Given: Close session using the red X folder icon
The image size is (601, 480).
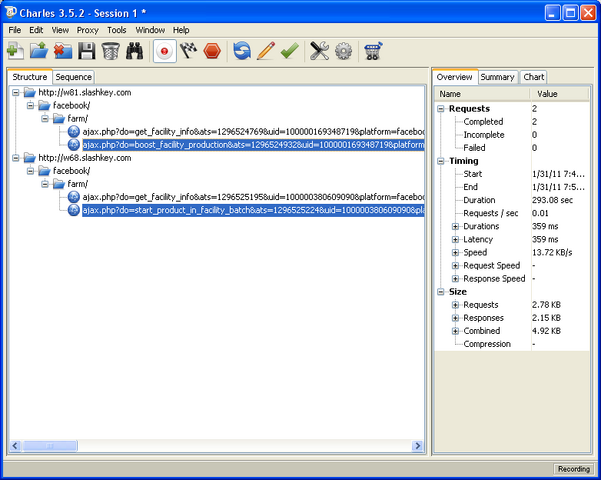Looking at the screenshot, I should [63, 51].
